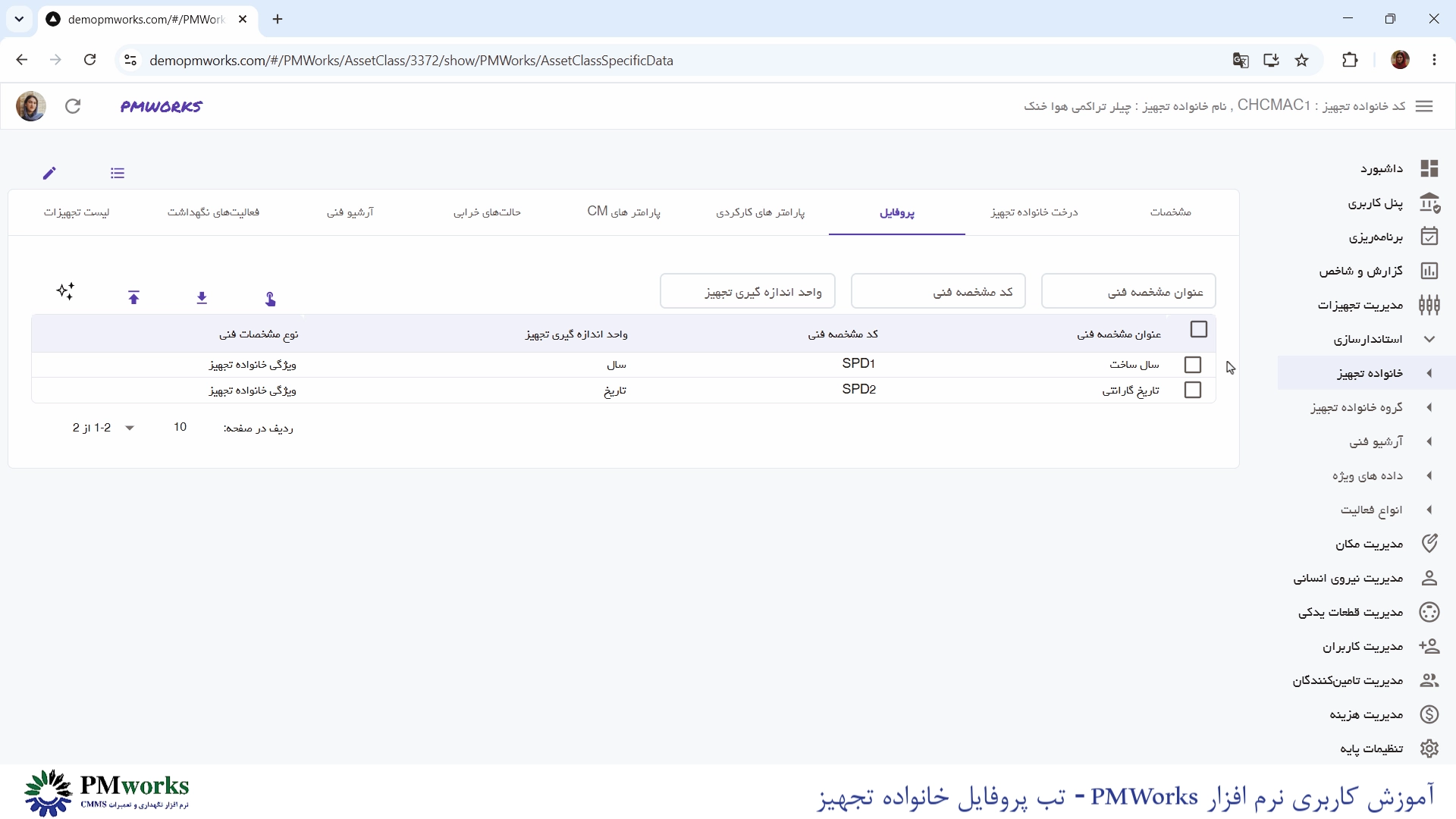Switch to لیست تجهیزات tab
This screenshot has width=1456, height=819.
pos(77,212)
